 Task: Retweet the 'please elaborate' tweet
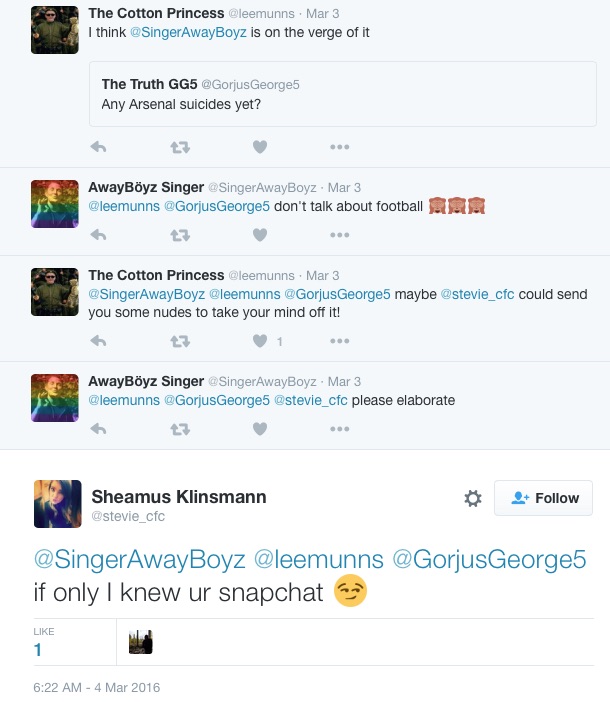pyautogui.click(x=180, y=429)
